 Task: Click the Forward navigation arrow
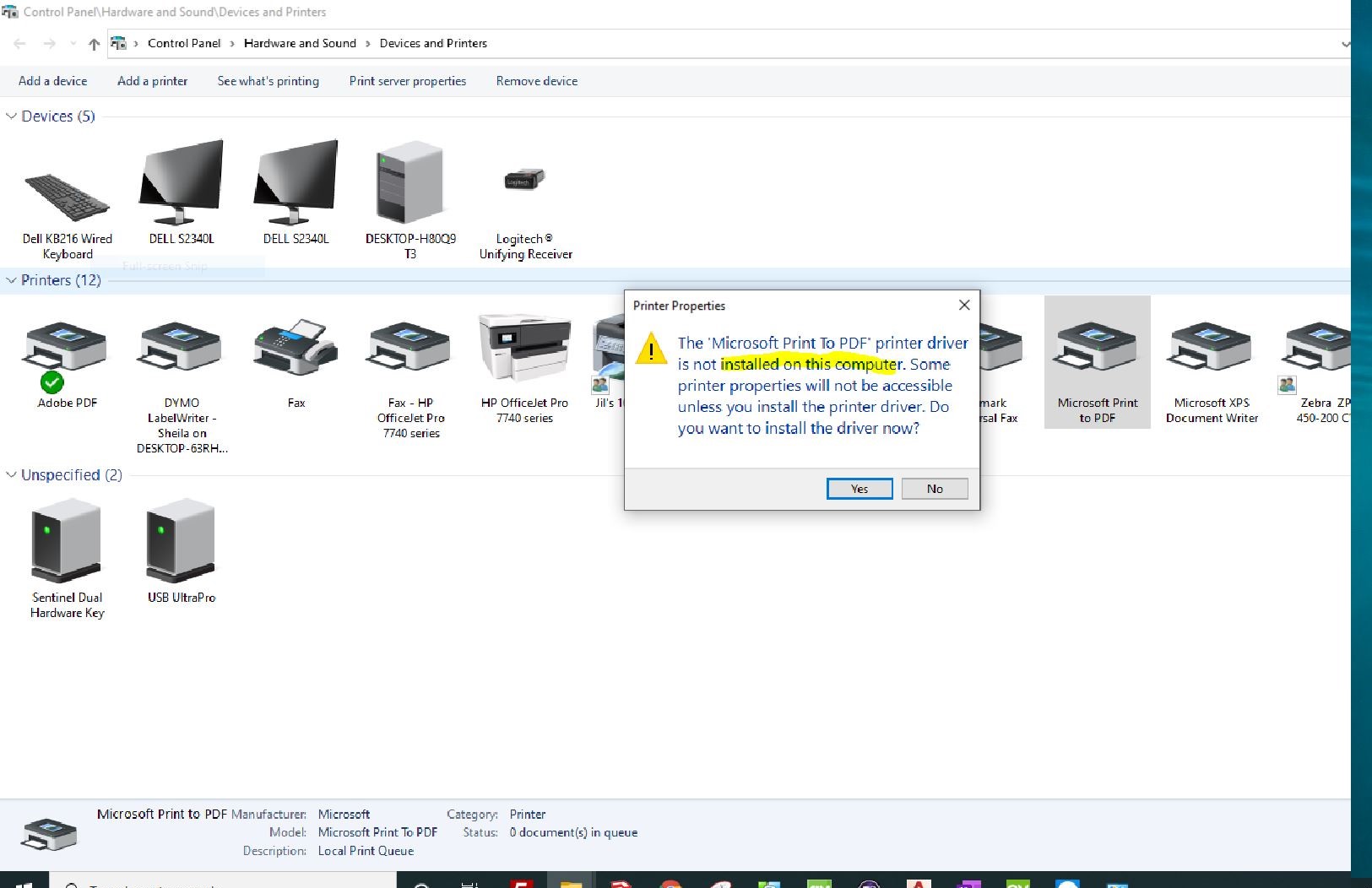(50, 43)
